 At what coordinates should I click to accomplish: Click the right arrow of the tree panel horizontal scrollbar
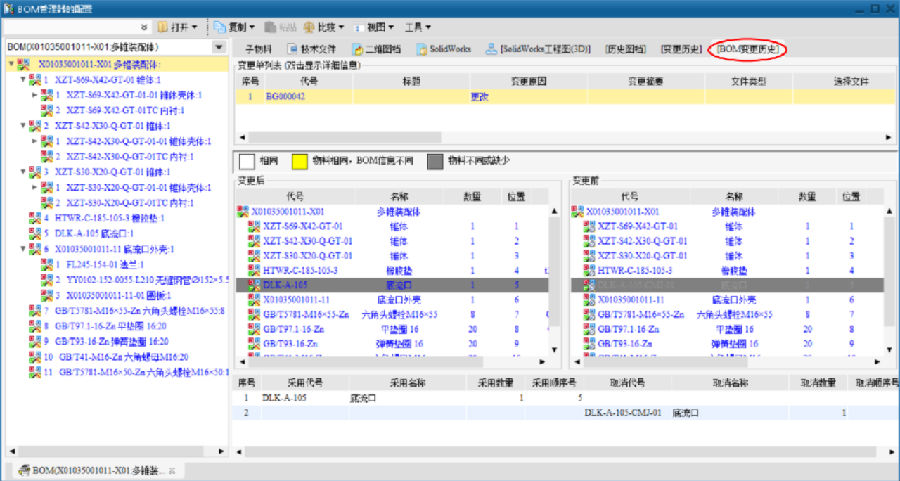tap(221, 452)
